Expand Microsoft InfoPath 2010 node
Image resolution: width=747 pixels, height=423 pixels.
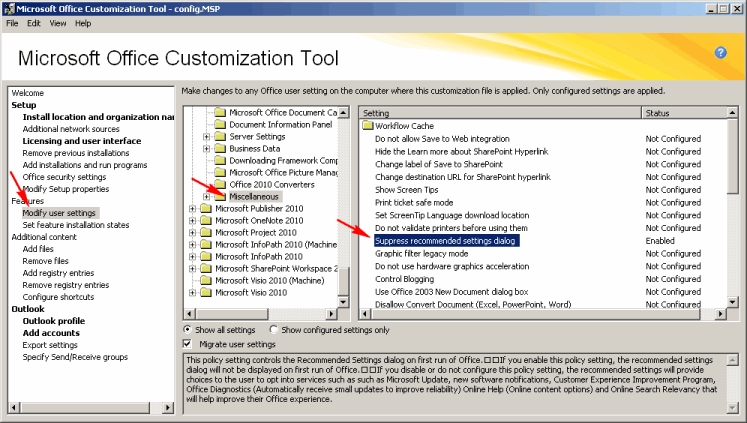coord(192,257)
